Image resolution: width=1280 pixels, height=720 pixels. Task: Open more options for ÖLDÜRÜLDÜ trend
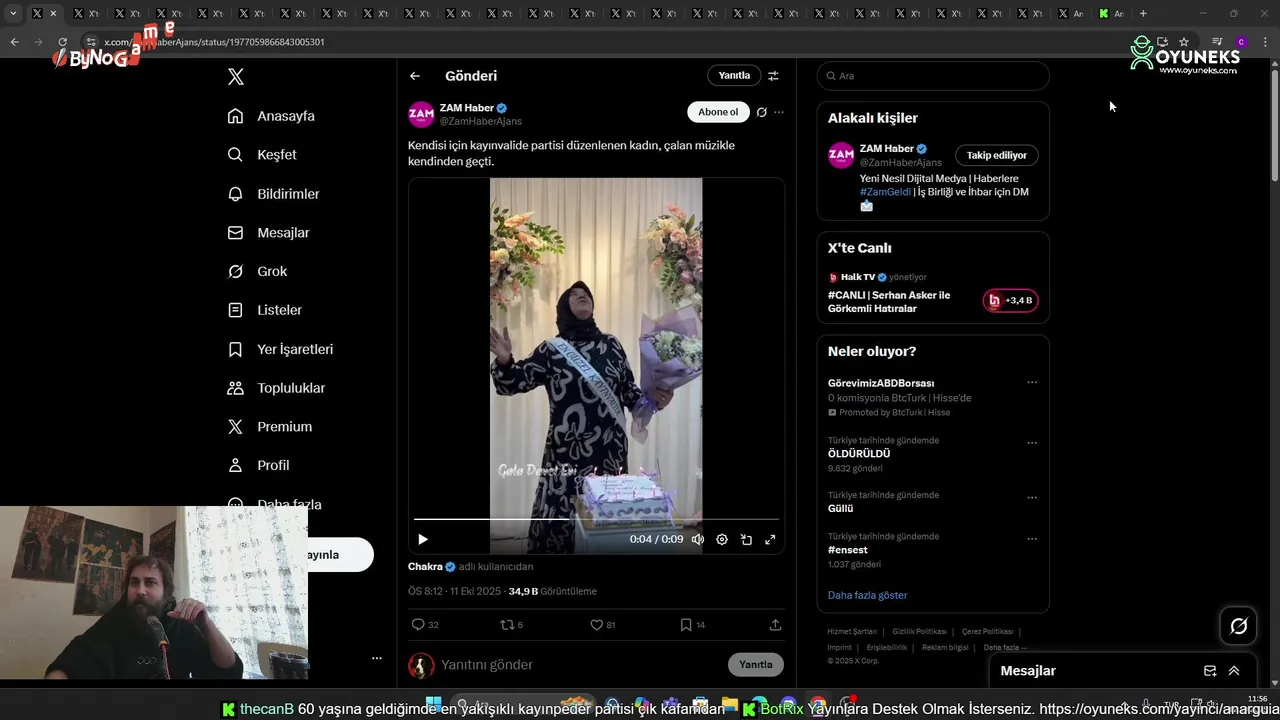[1032, 443]
